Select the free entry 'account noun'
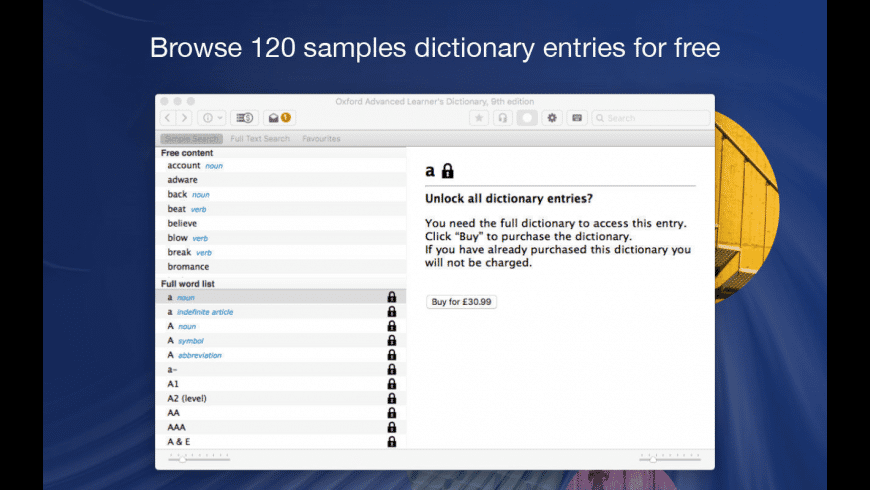This screenshot has width=870, height=490. [281, 165]
